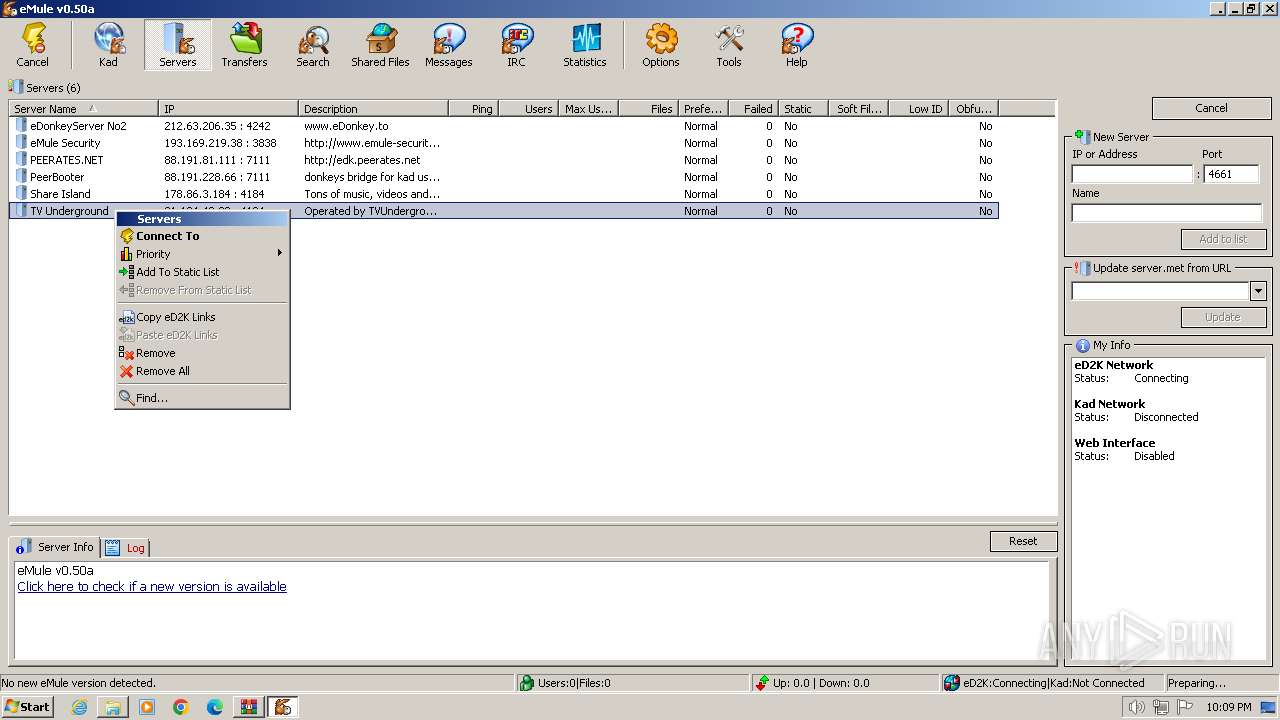Open the Tools toolbar icon
Image resolution: width=1280 pixels, height=720 pixels.
[729, 45]
